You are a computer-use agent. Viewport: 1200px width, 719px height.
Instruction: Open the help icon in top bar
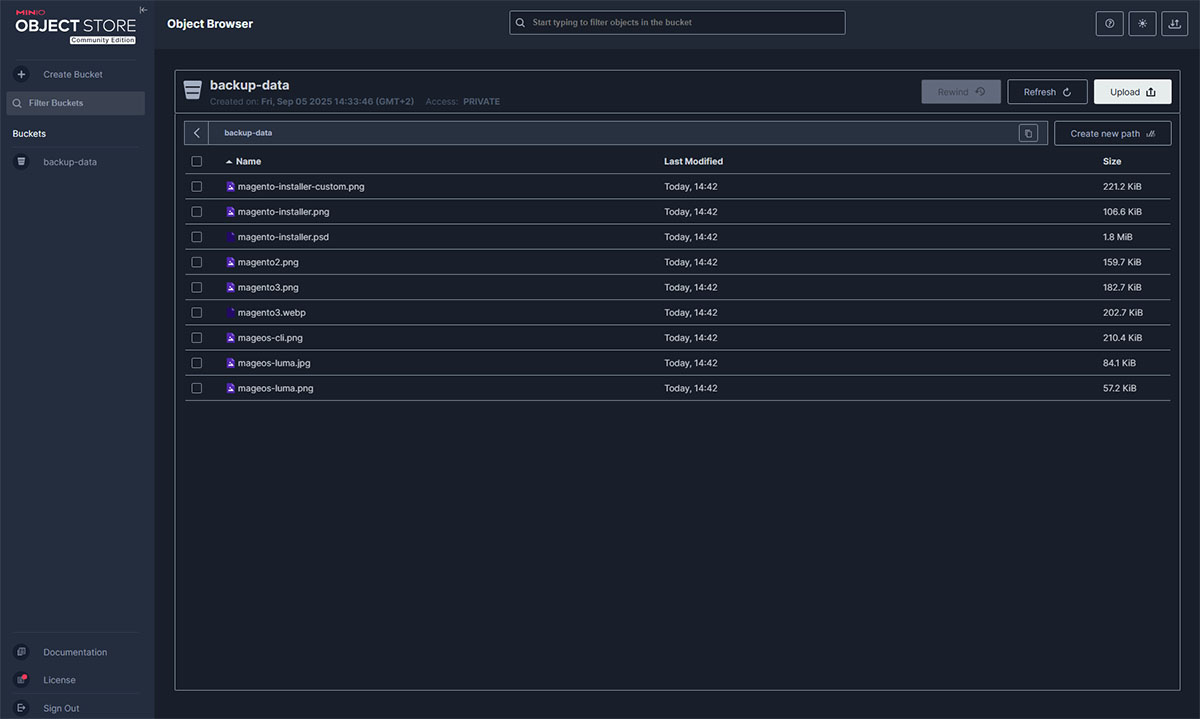[x=1109, y=23]
